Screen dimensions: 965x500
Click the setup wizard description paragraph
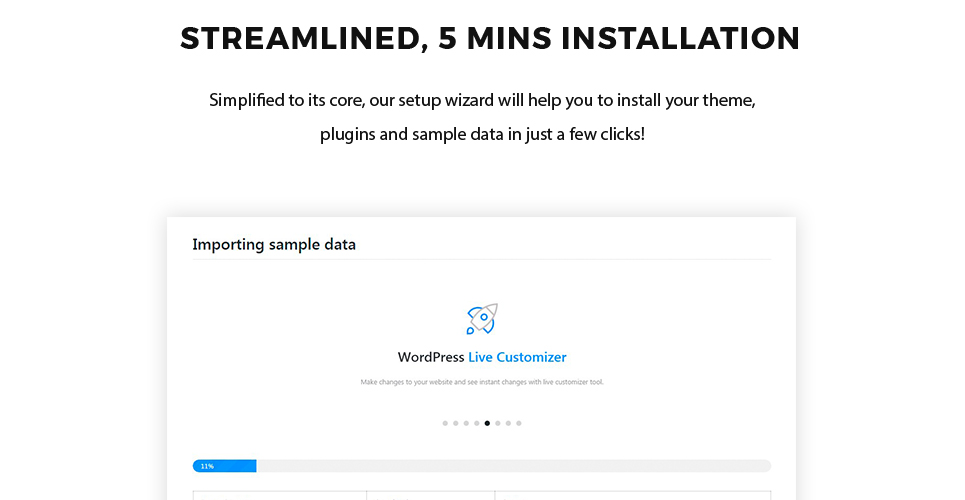point(482,116)
